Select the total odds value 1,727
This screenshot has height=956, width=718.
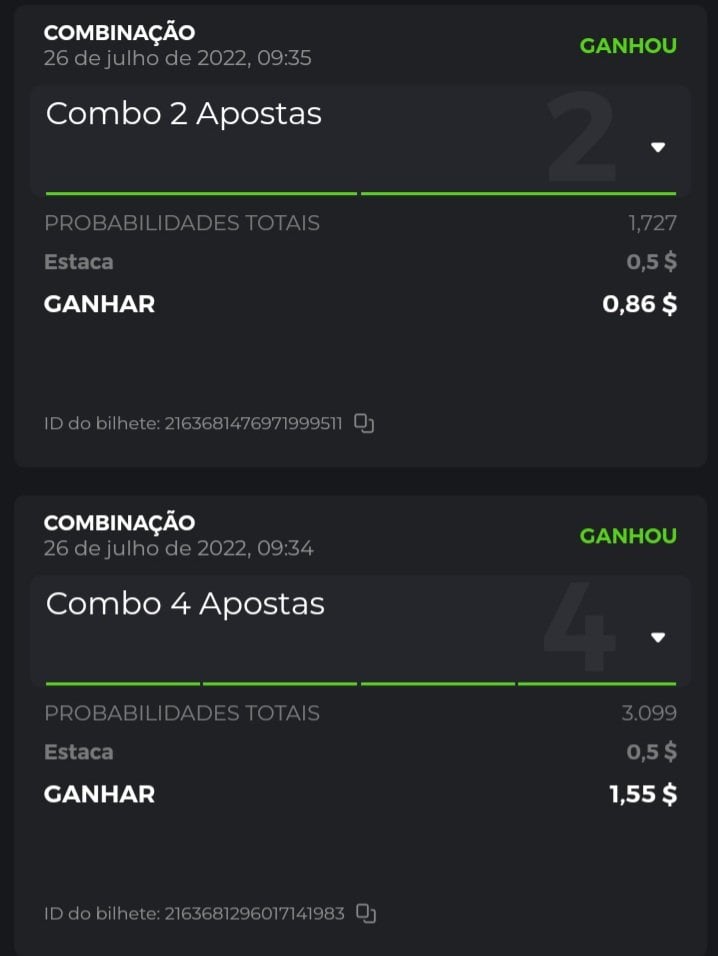(x=652, y=223)
